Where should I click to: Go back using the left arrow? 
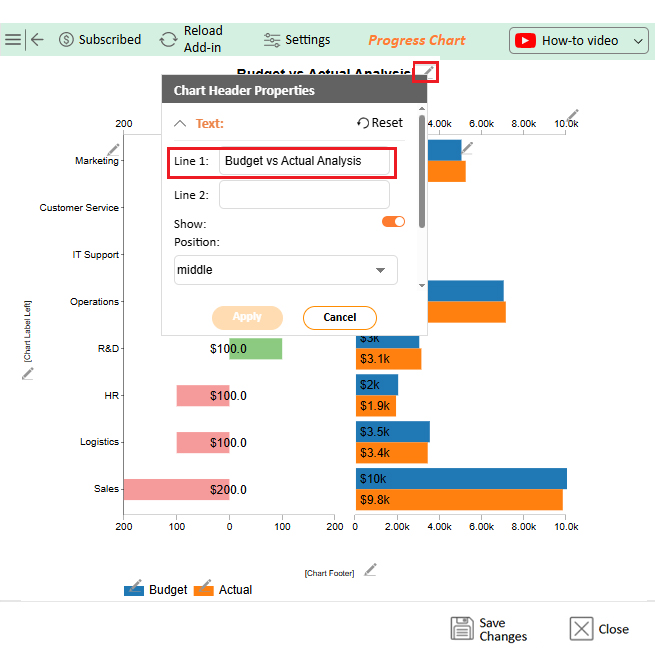[x=37, y=40]
